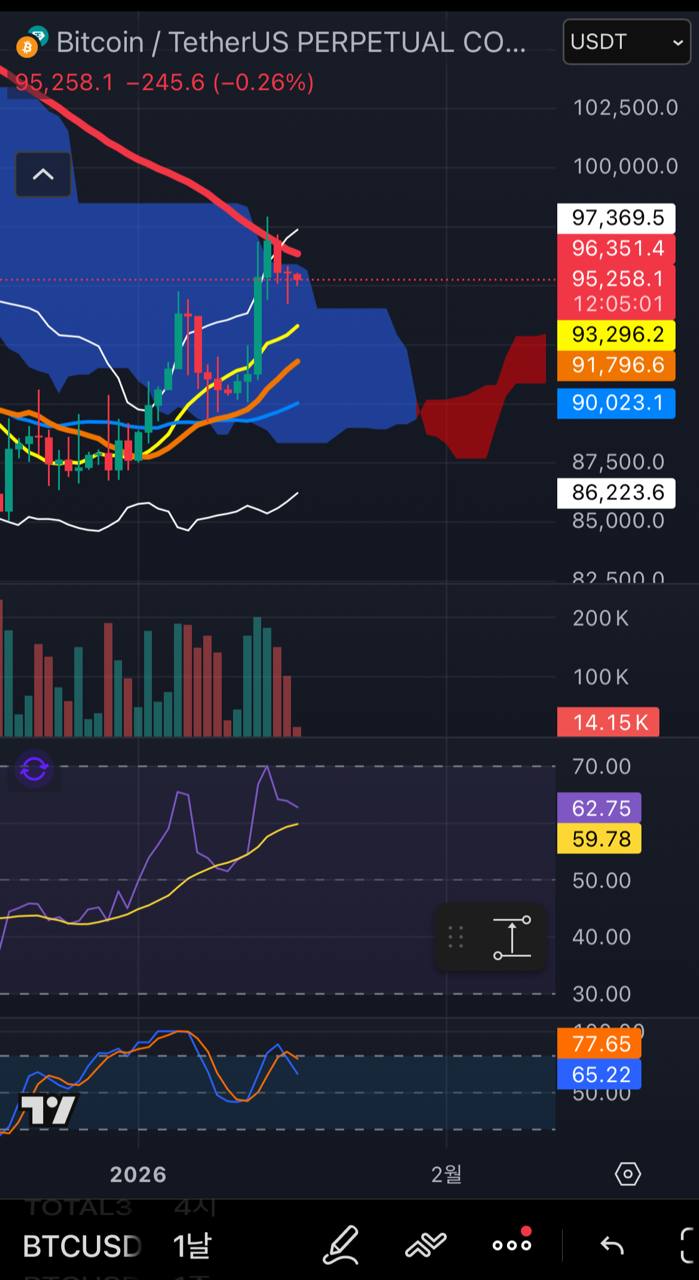This screenshot has height=1280, width=699.
Task: Open chart settings hexagon icon
Action: (627, 1174)
